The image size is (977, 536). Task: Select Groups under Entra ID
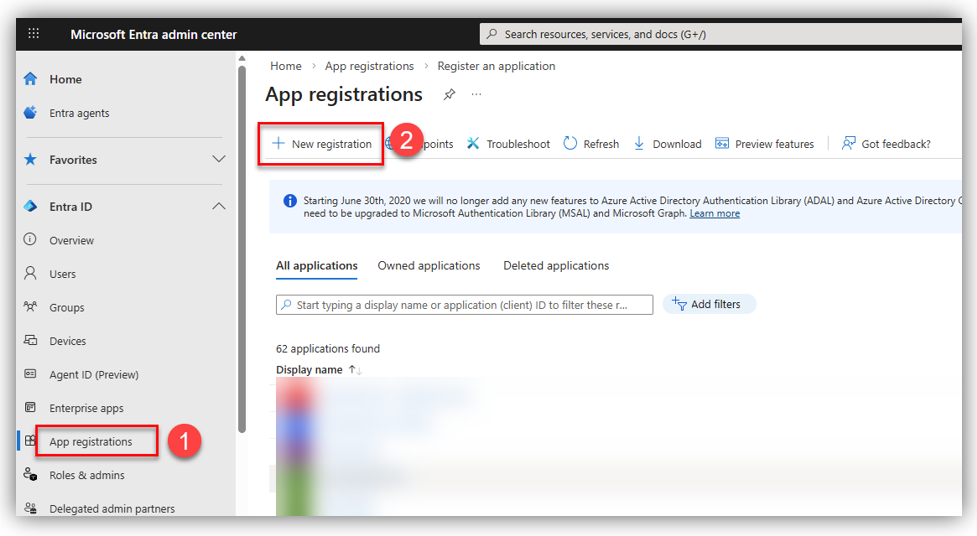click(67, 307)
